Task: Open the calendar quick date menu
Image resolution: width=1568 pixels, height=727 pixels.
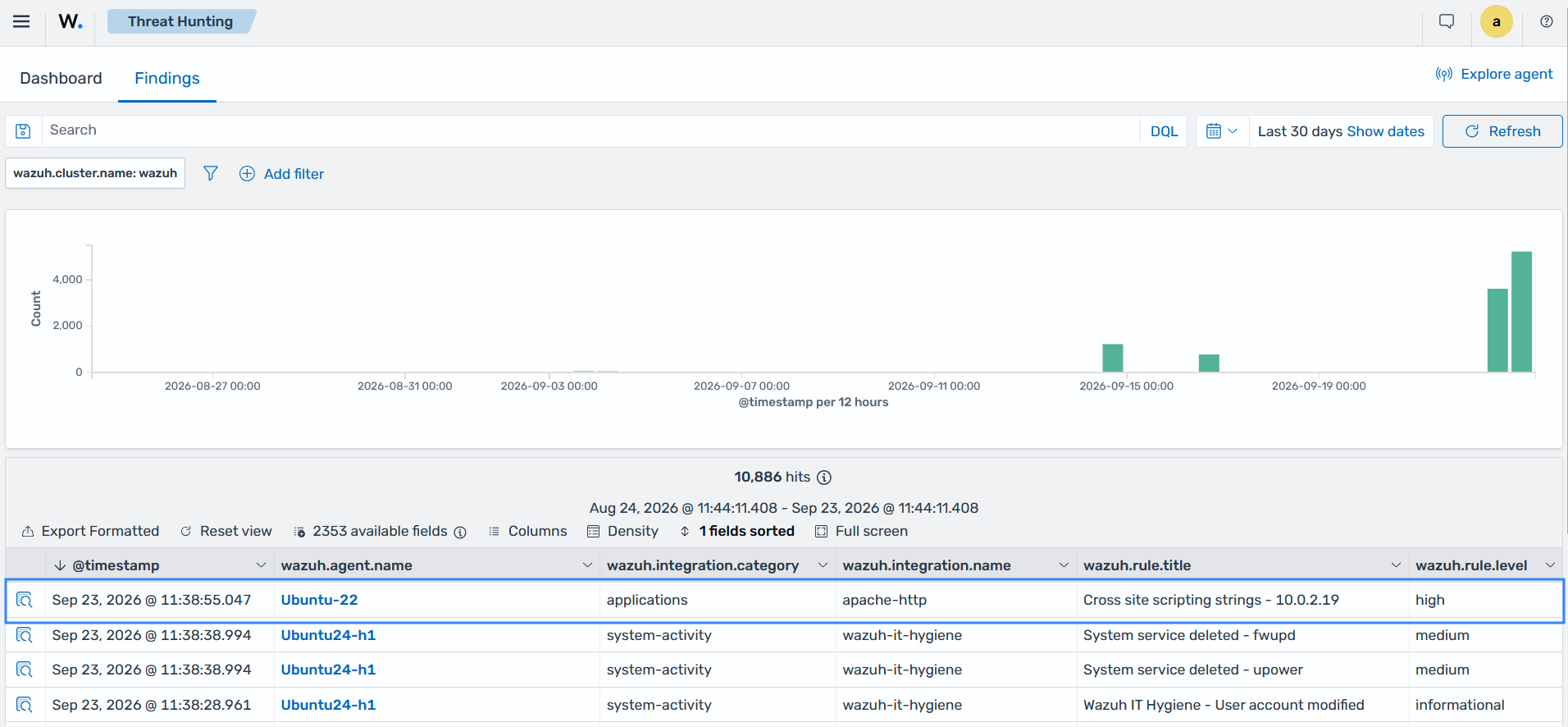Action: (x=1222, y=131)
